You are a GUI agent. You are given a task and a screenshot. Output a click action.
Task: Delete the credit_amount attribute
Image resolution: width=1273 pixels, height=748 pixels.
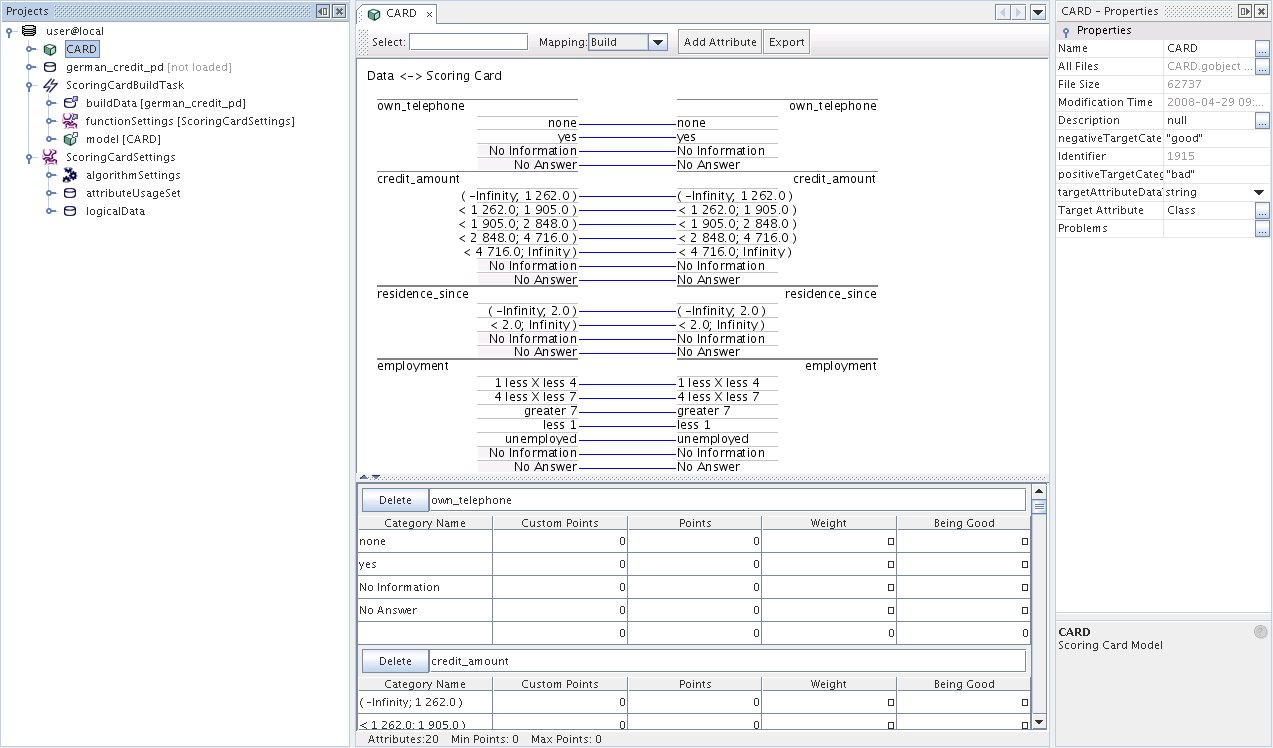[x=395, y=661]
